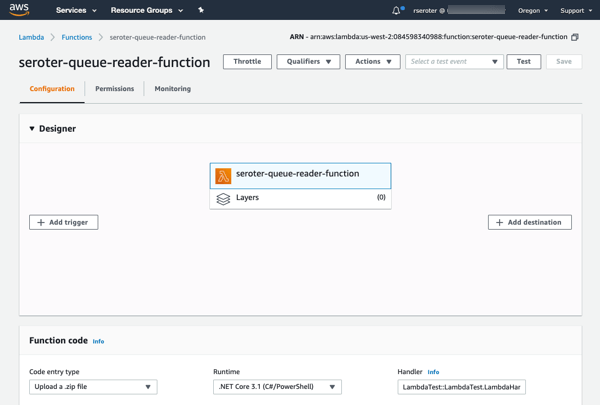
Task: Copy the function ARN with copy icon
Action: click(x=575, y=37)
